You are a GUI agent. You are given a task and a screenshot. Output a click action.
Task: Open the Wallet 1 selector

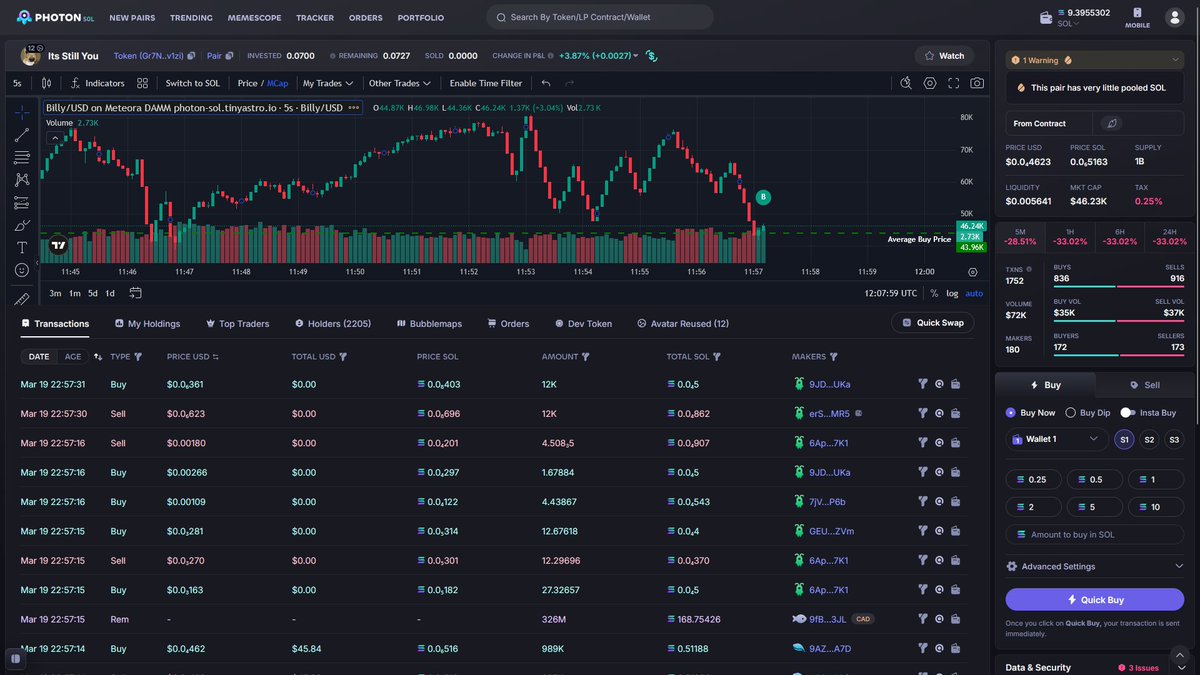(1056, 439)
